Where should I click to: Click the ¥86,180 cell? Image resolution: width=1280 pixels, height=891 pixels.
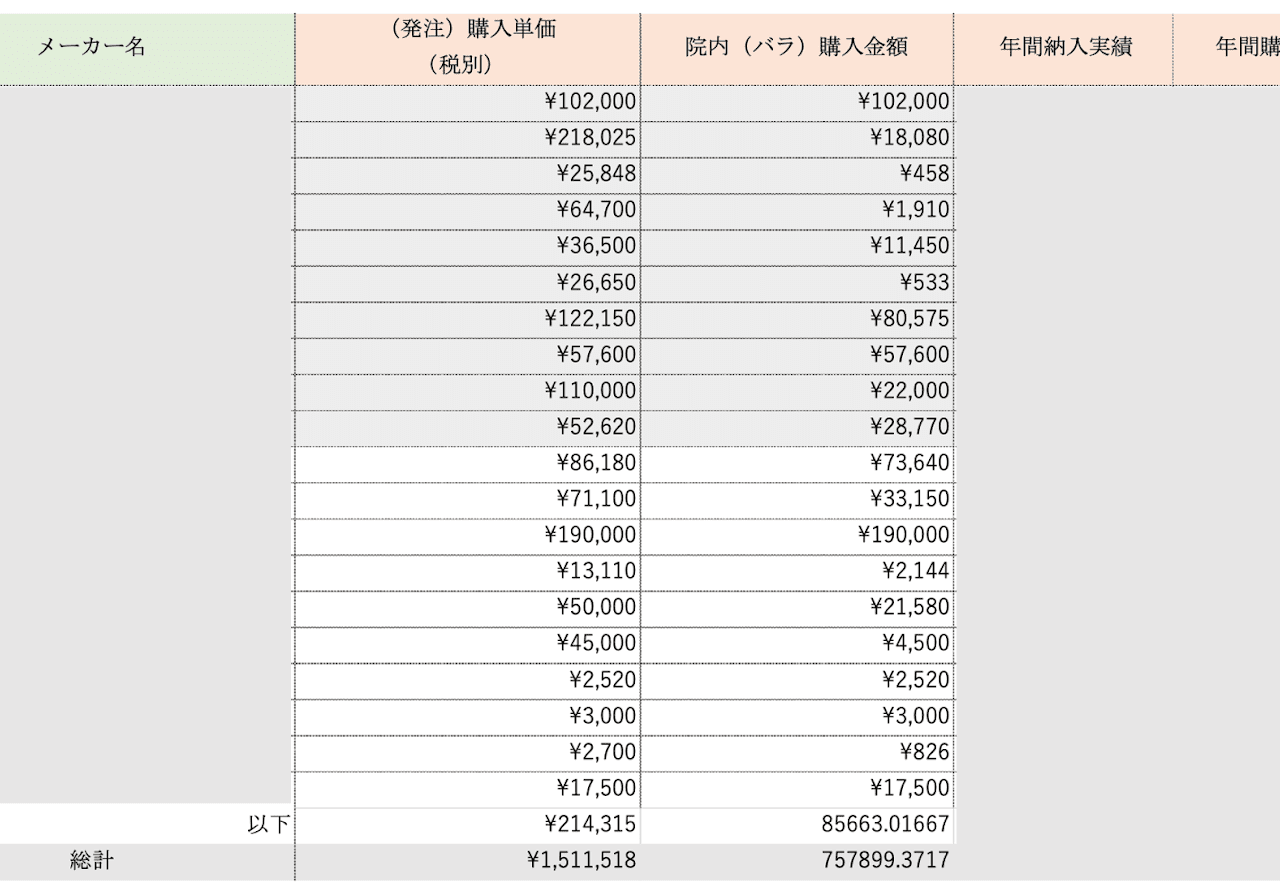[x=468, y=463]
